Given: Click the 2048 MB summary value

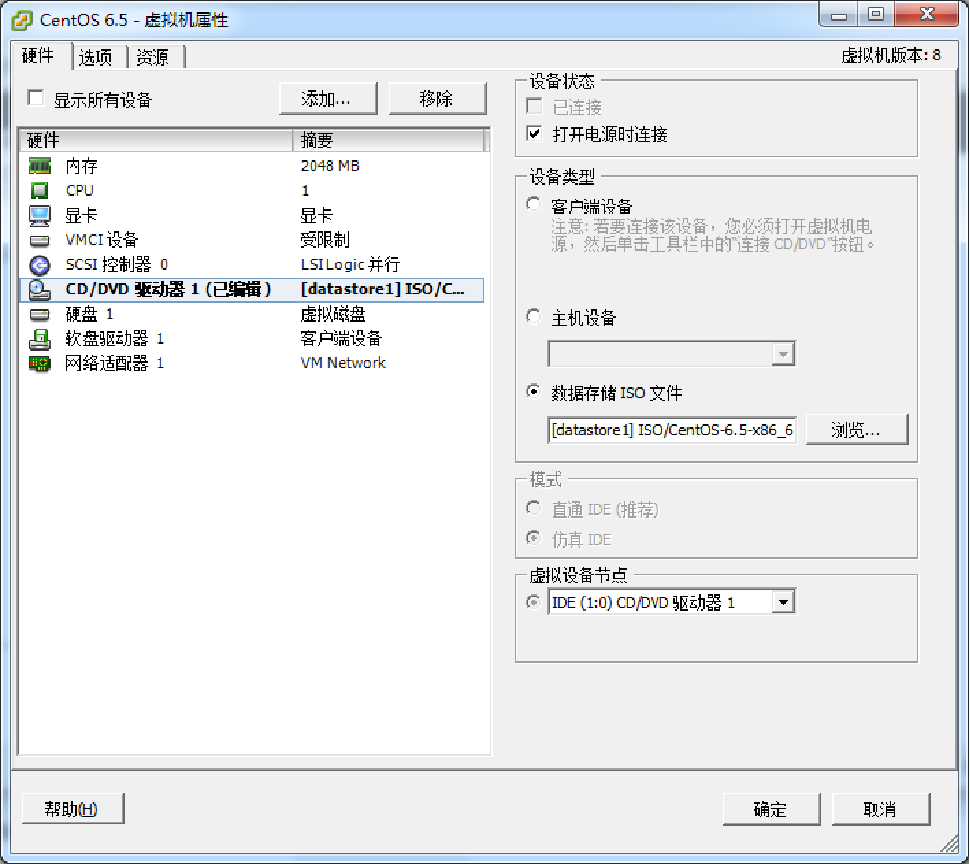Looking at the screenshot, I should click(x=330, y=166).
